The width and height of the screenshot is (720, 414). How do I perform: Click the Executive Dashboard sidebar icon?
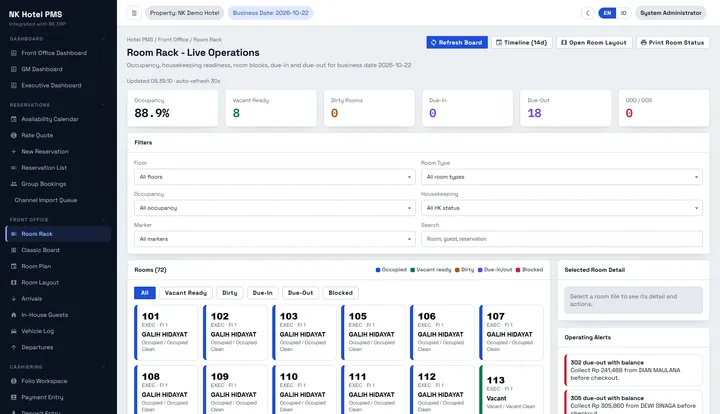[x=14, y=85]
